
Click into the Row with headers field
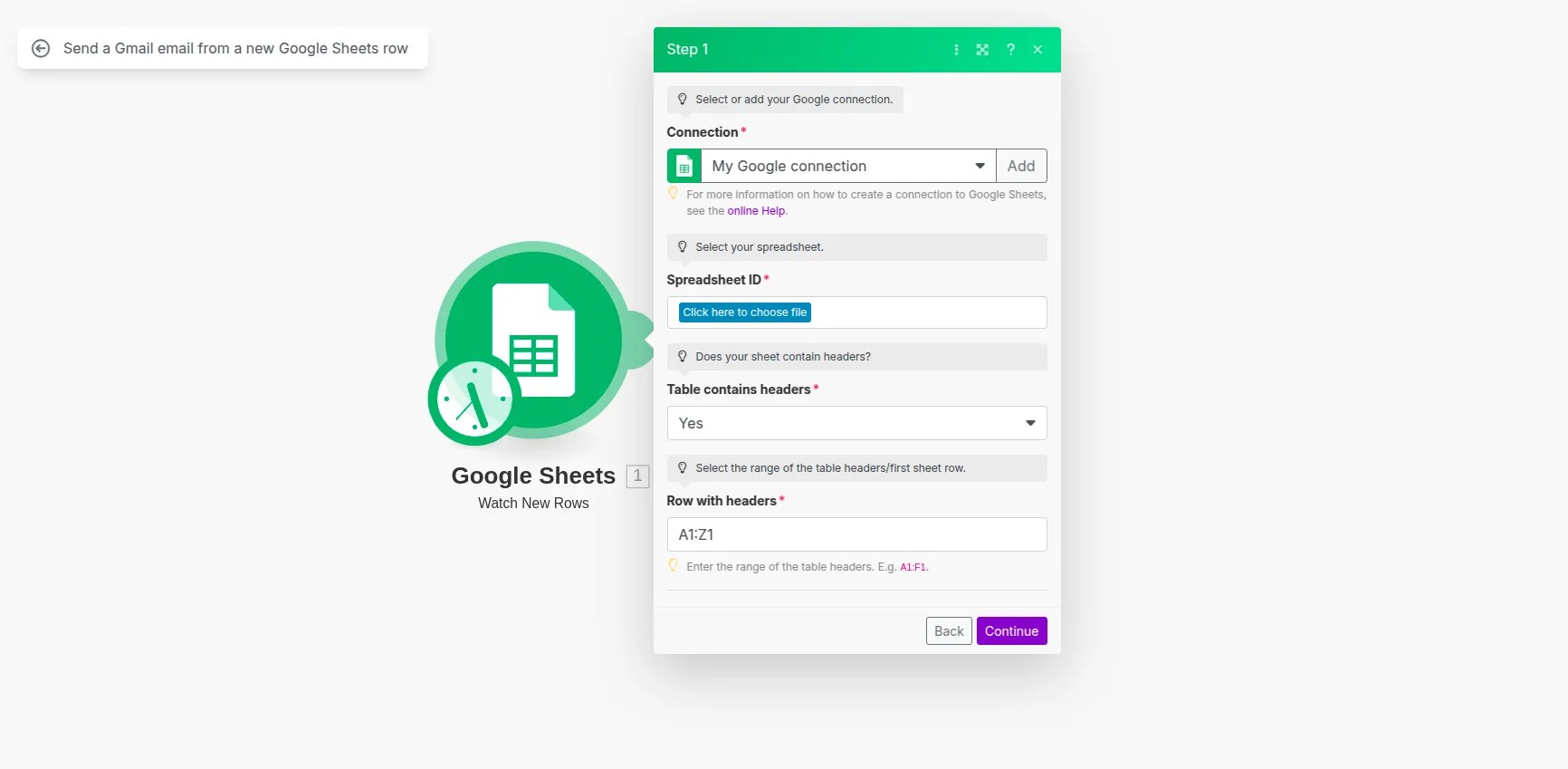point(856,534)
